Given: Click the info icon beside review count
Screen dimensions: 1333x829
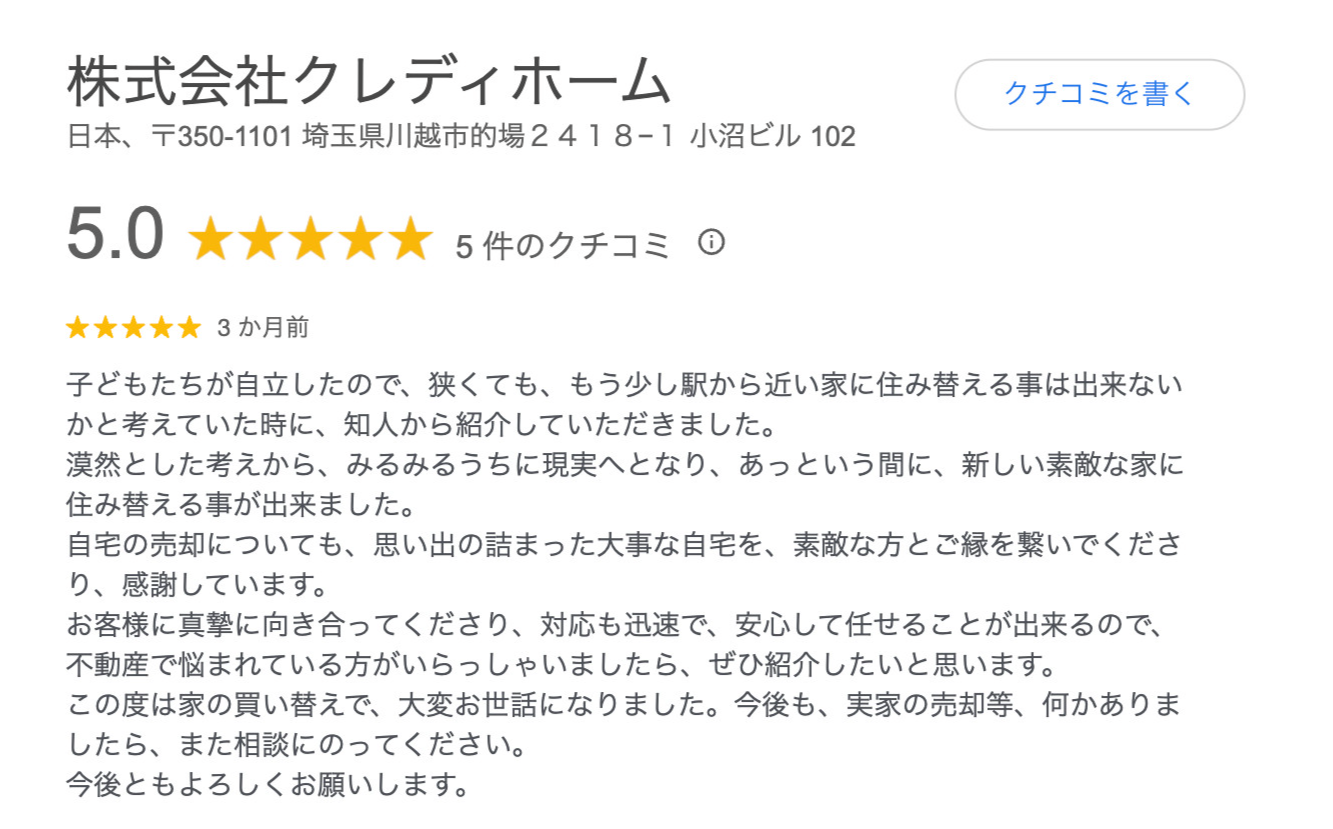Looking at the screenshot, I should pyautogui.click(x=711, y=242).
